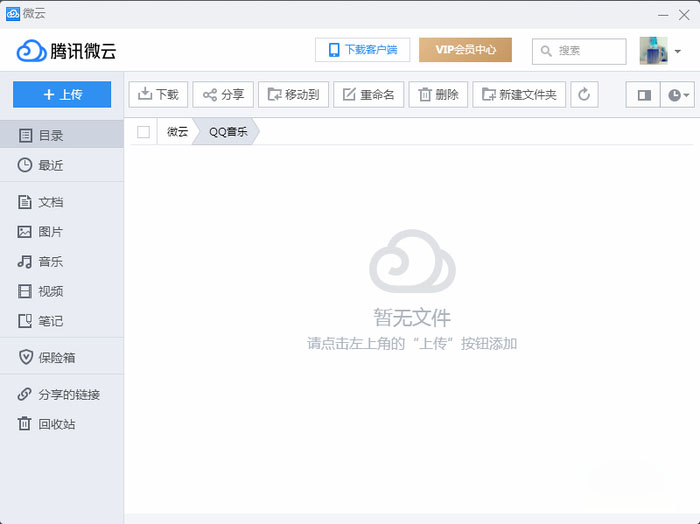Screen dimensions: 700x524
Task: Refresh the file list
Action: [584, 95]
